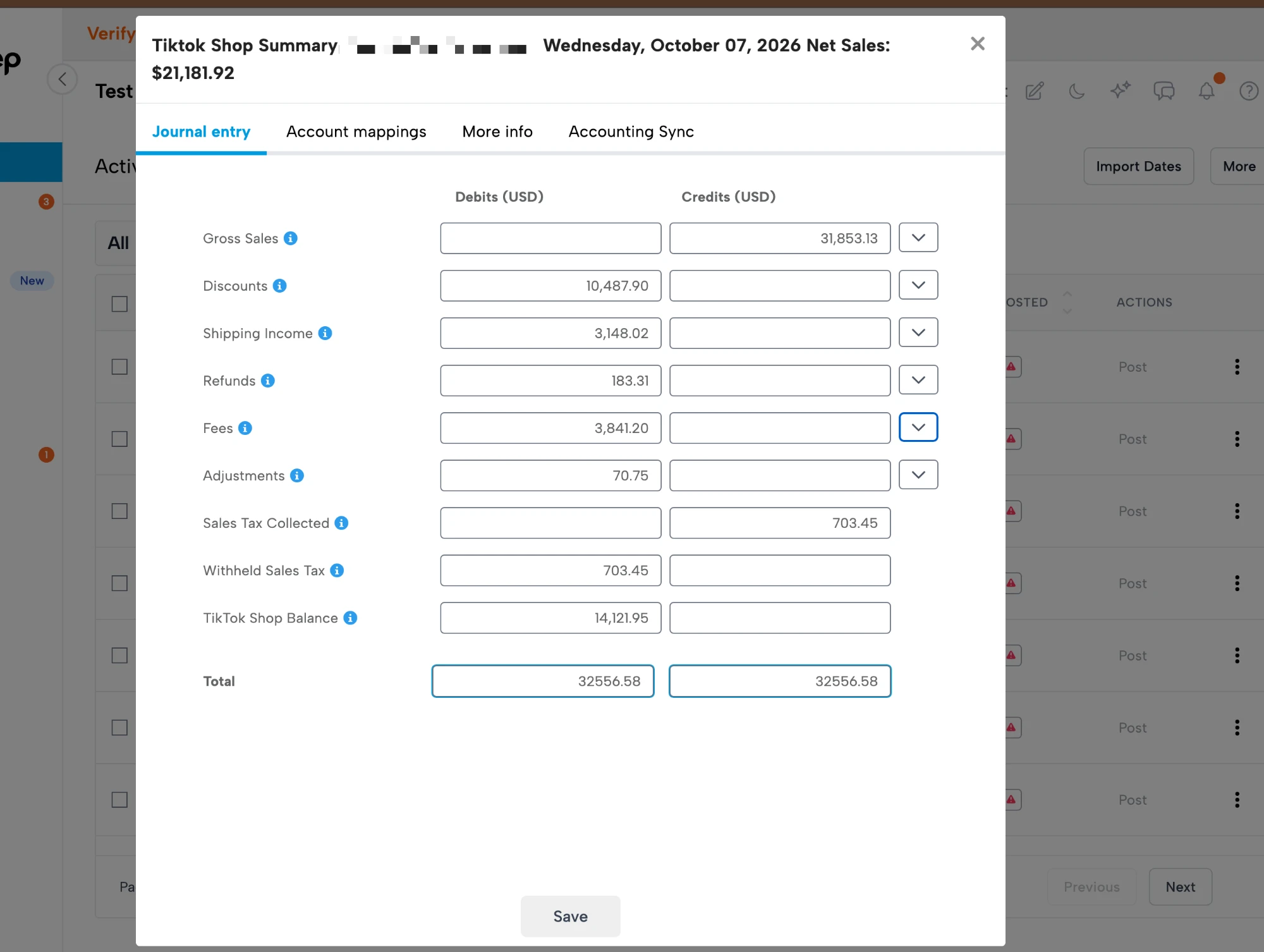Click the edit pencil icon in header

pos(1035,91)
